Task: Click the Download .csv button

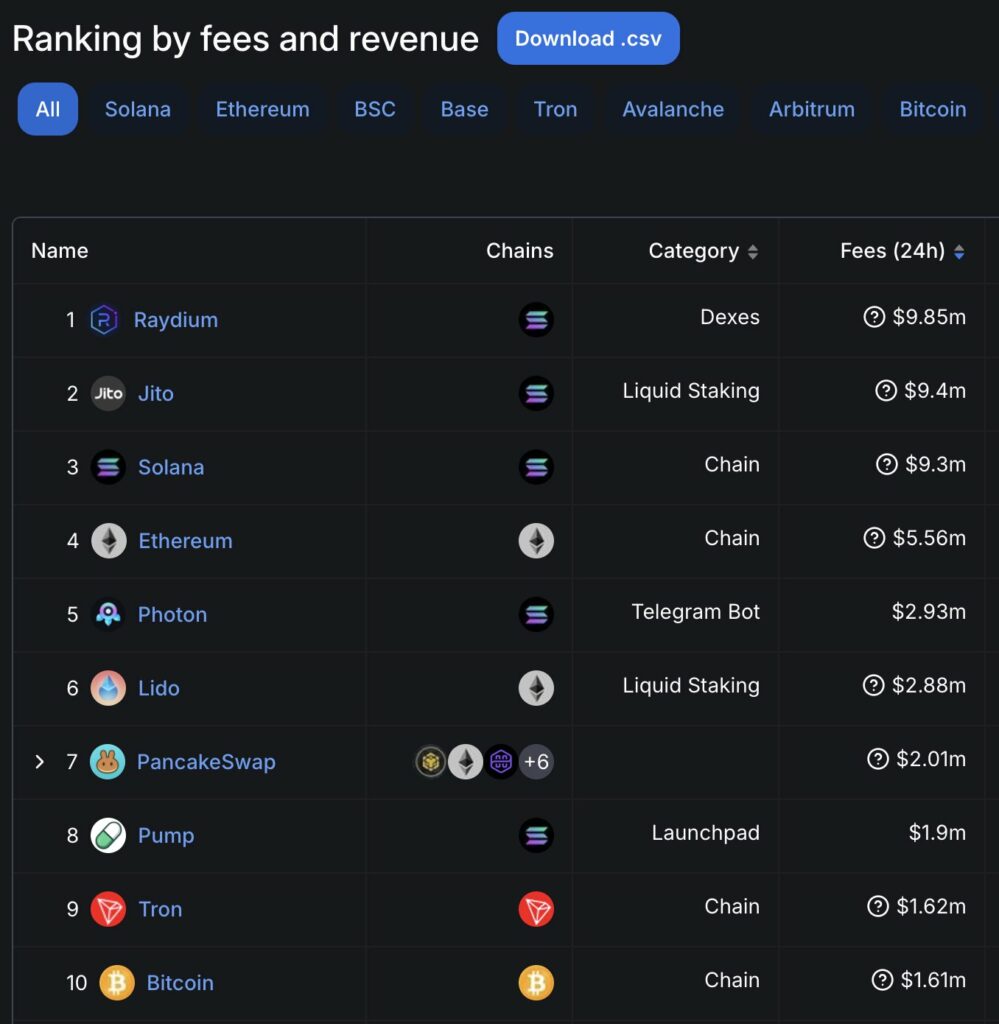Action: [588, 38]
